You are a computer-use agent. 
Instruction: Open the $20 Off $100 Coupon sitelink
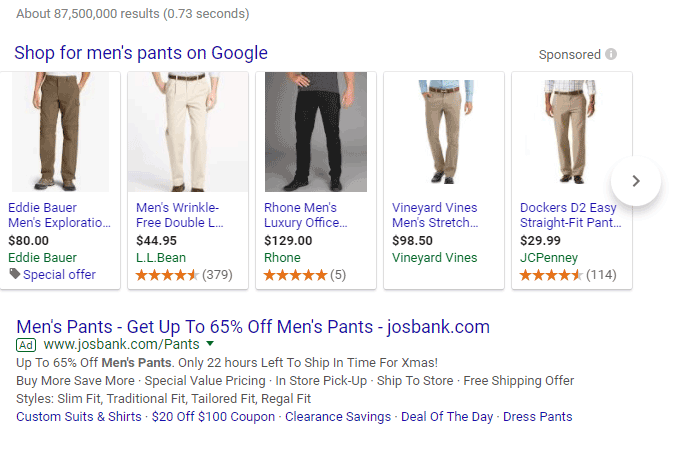tap(213, 416)
